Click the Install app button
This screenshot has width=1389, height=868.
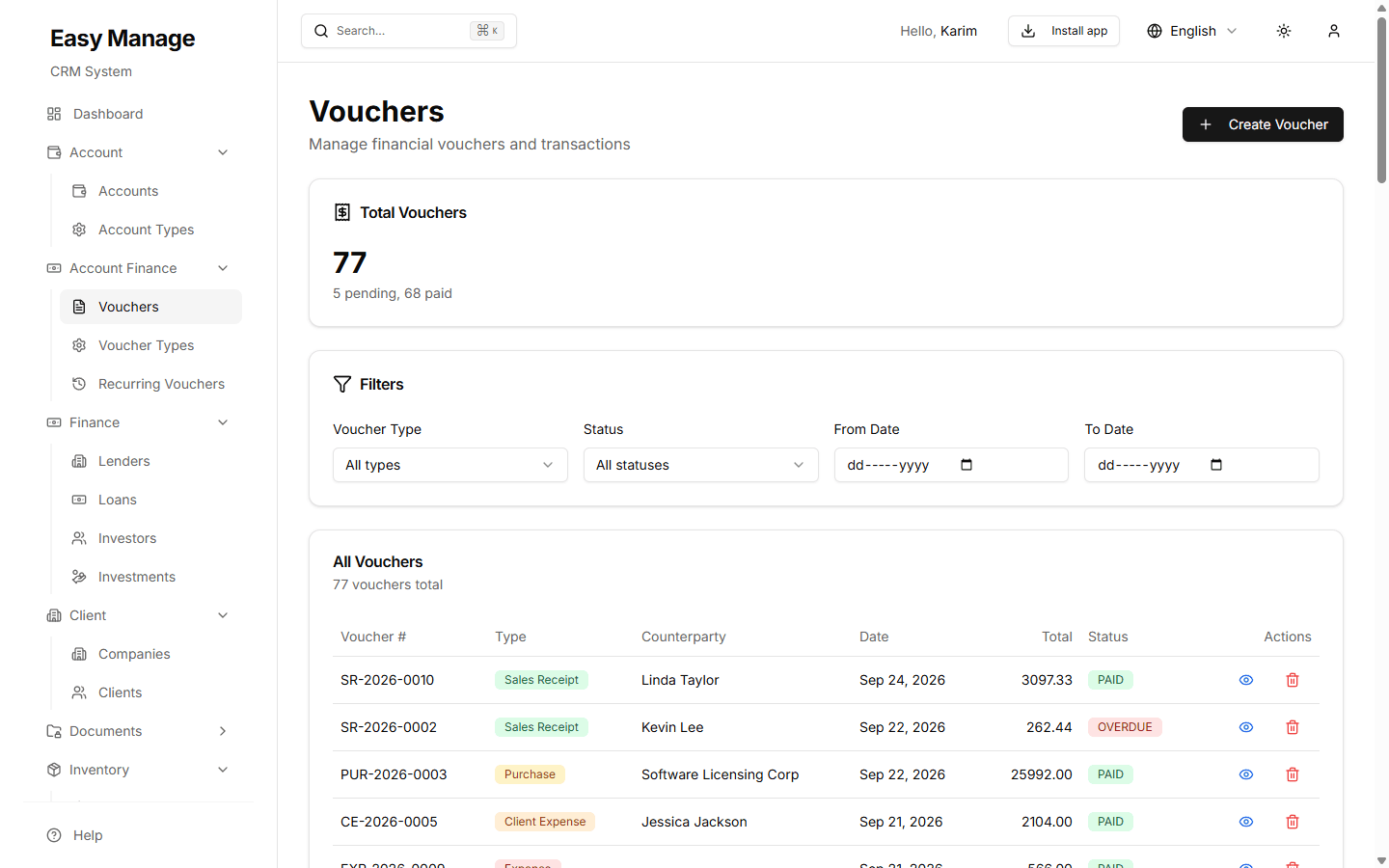[1064, 31]
